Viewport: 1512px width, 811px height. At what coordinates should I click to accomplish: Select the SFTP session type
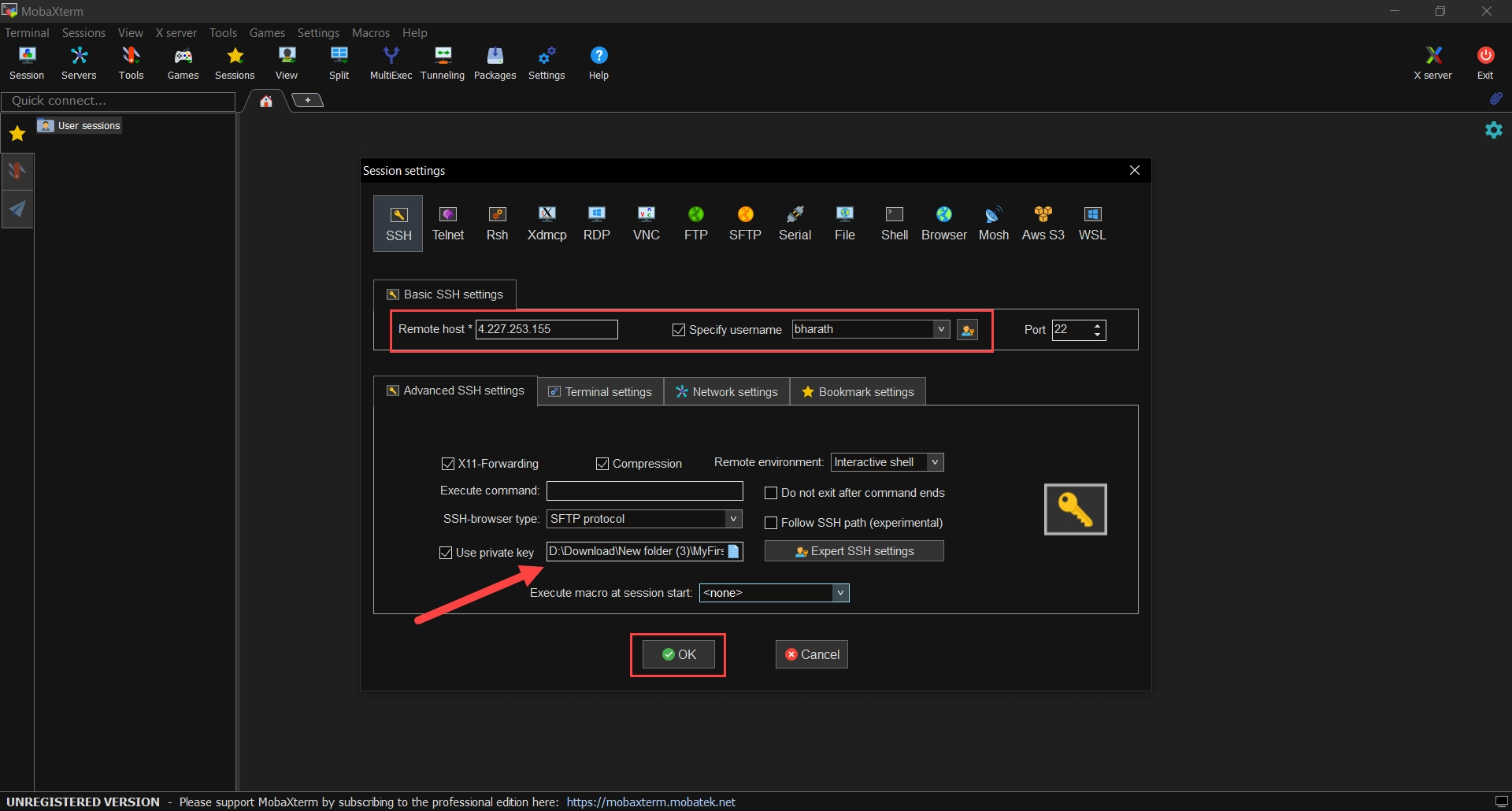[746, 224]
